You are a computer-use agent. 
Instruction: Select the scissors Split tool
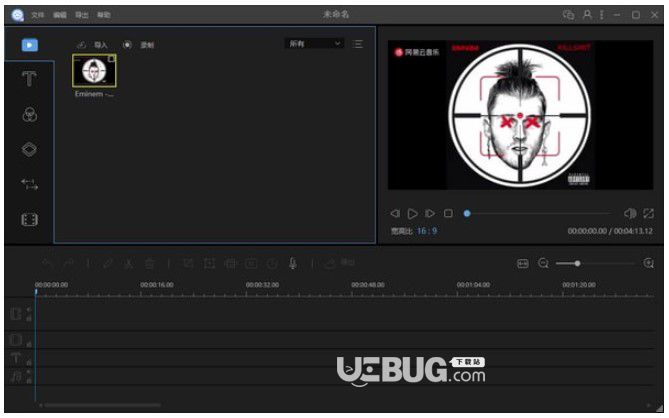pos(128,264)
